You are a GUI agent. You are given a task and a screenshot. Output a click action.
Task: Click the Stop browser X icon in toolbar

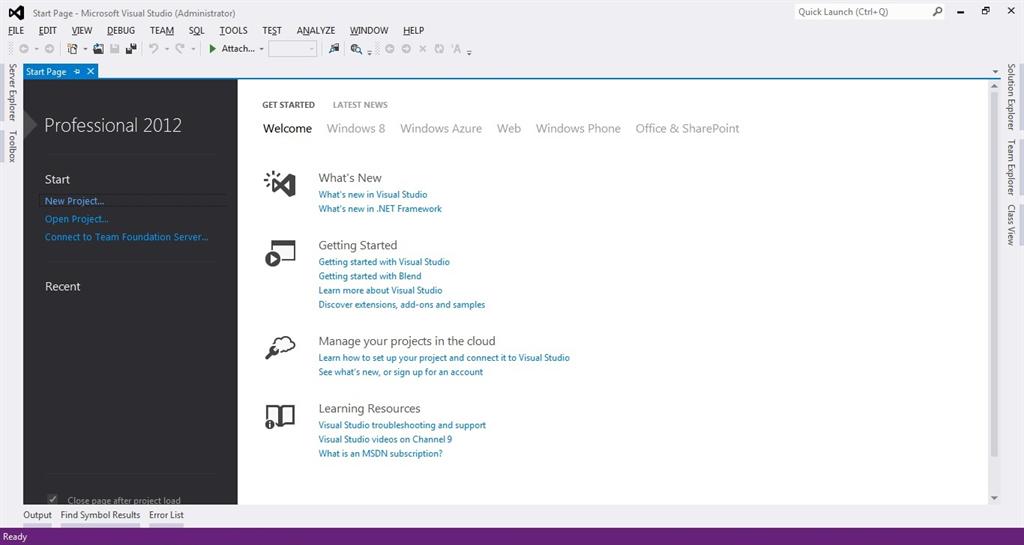point(423,49)
